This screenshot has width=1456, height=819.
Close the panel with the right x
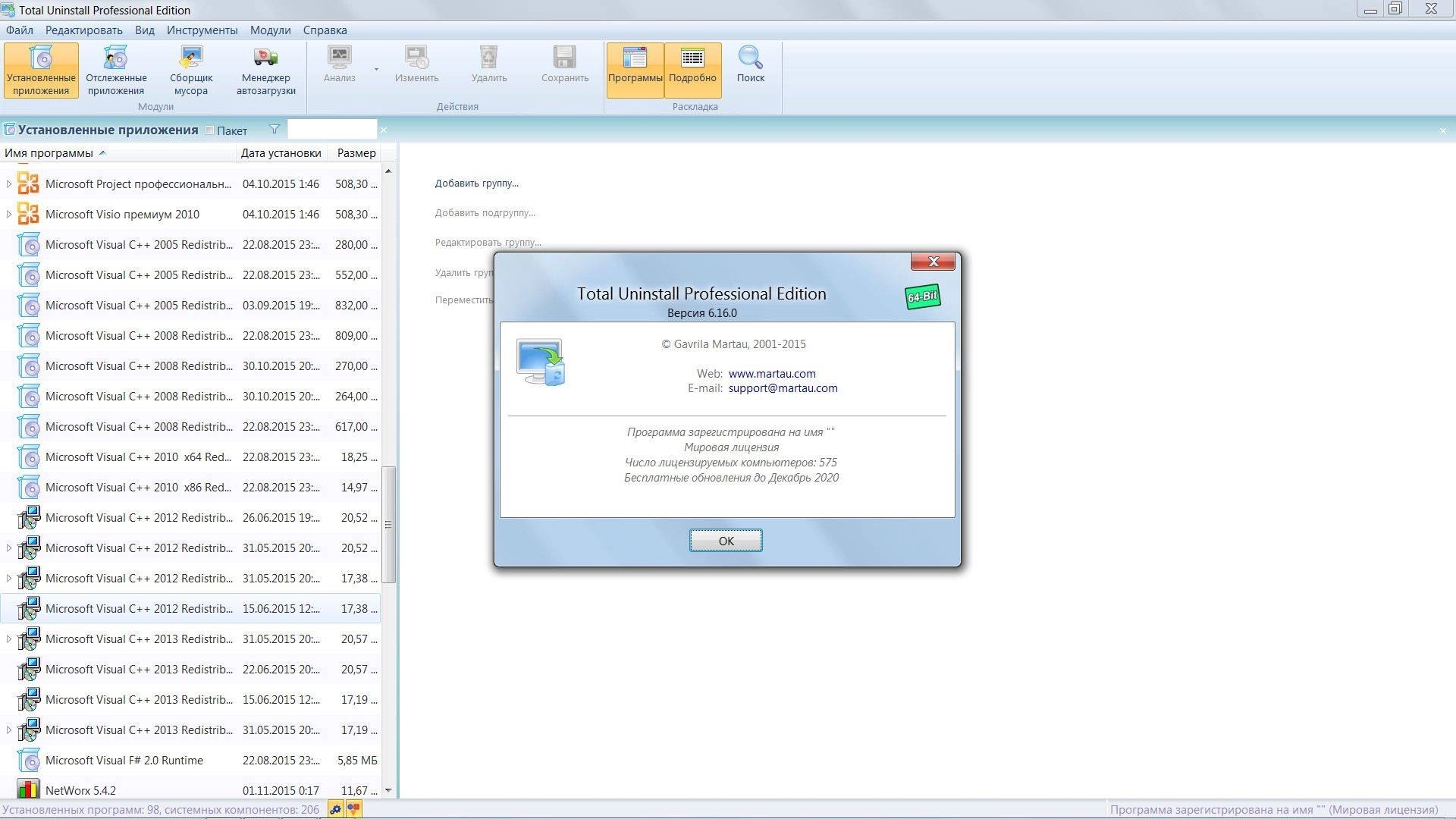(1442, 130)
